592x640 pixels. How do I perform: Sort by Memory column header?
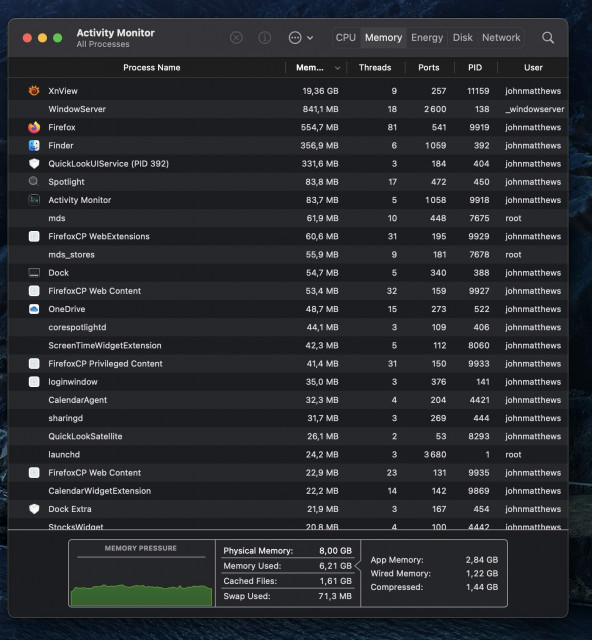[309, 67]
